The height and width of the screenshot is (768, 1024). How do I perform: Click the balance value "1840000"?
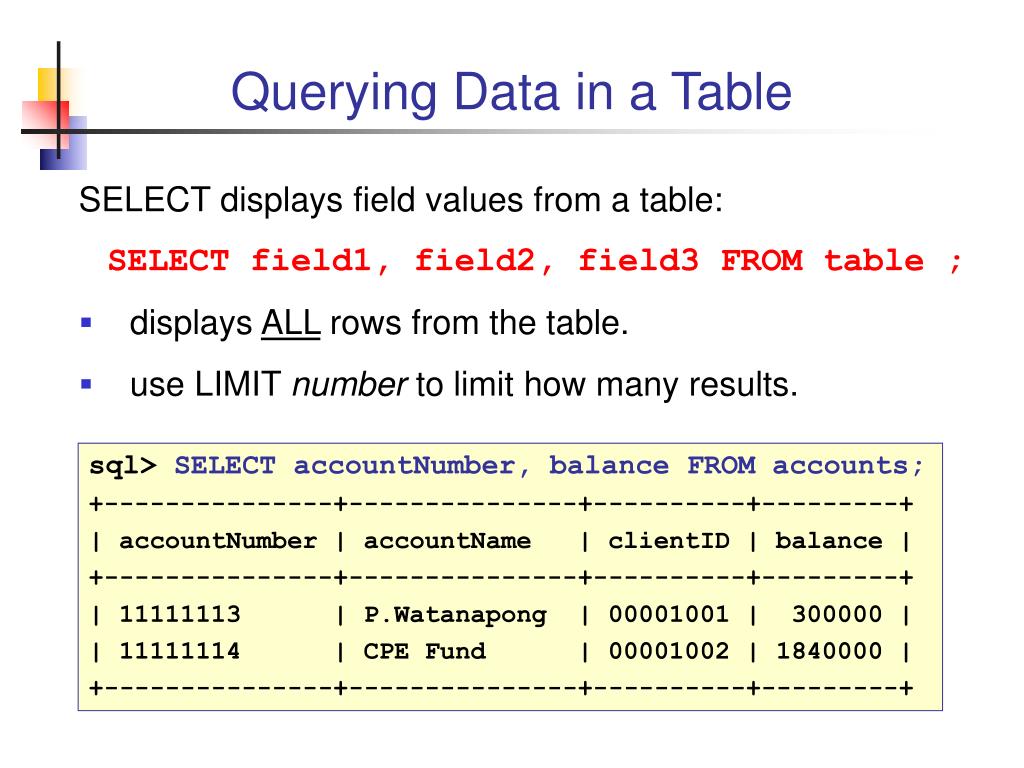coord(829,651)
